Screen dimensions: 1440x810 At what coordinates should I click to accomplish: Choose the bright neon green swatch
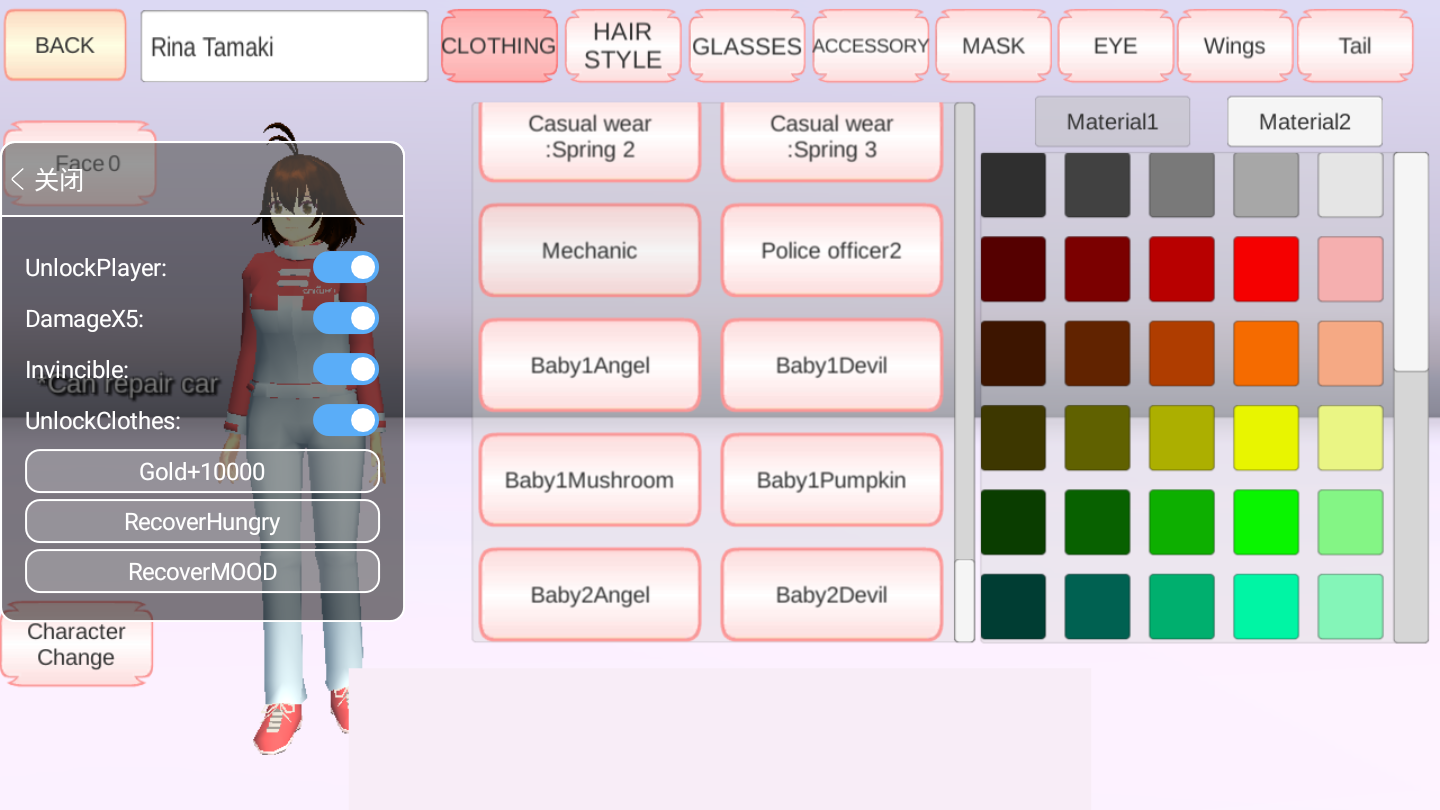pos(1266,522)
